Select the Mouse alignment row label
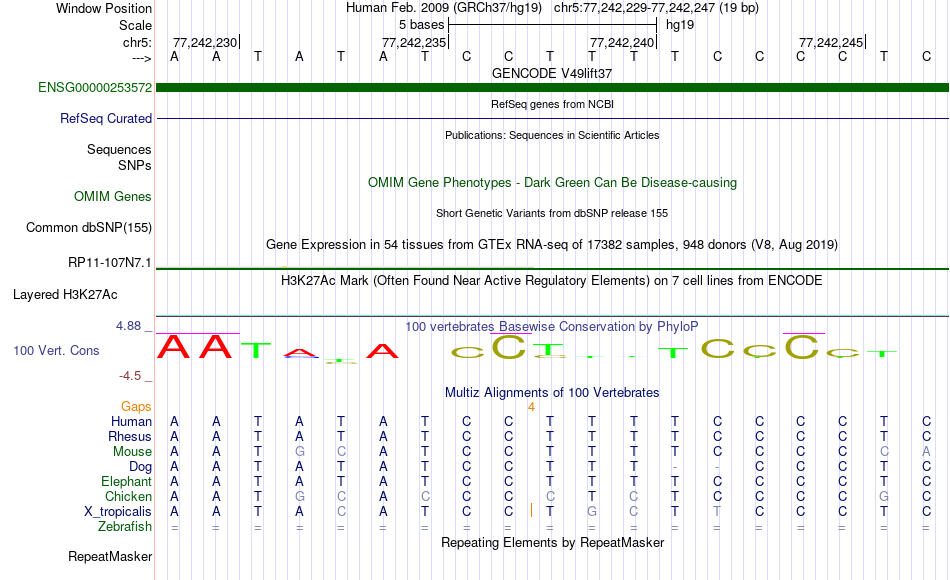The width and height of the screenshot is (950, 580). point(132,452)
